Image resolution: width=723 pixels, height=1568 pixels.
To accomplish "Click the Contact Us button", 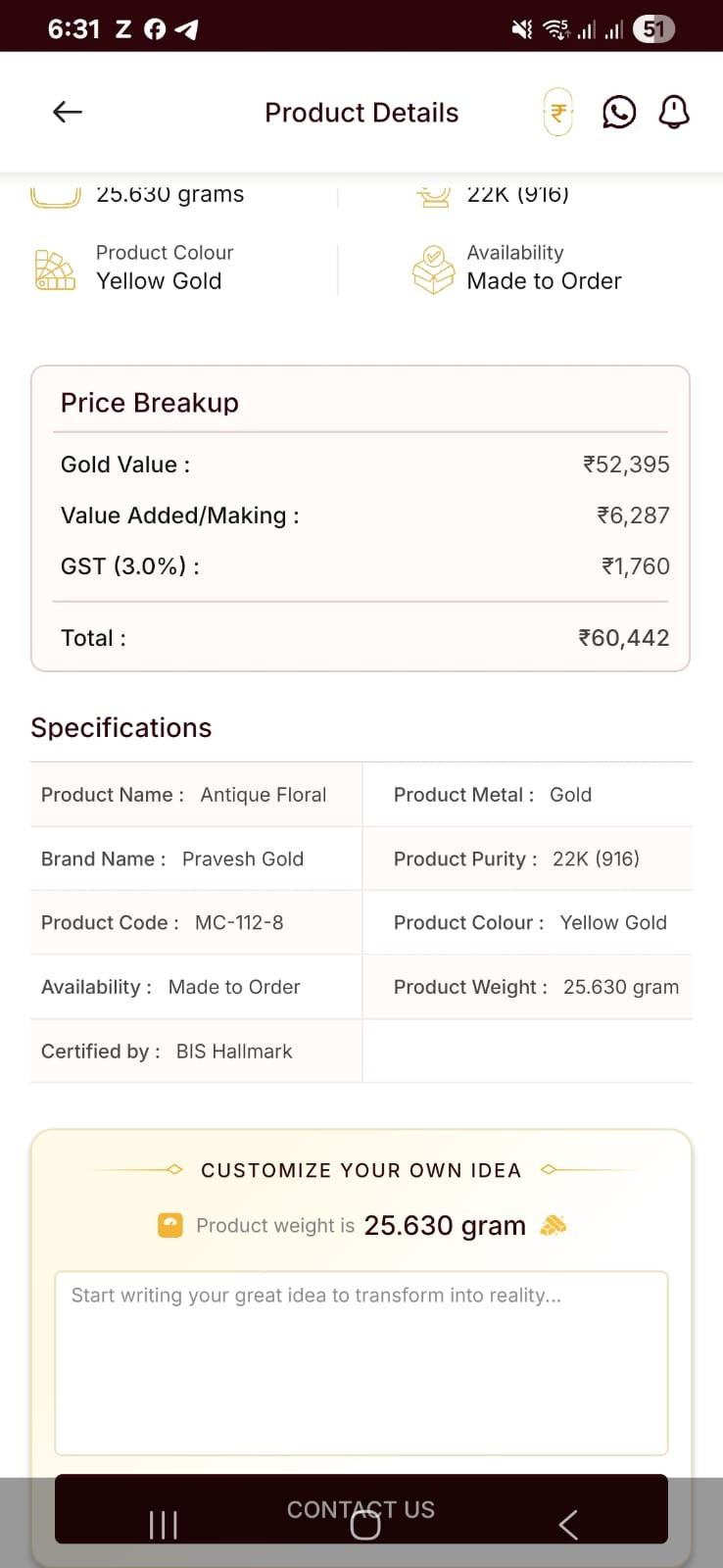I will tap(361, 1509).
